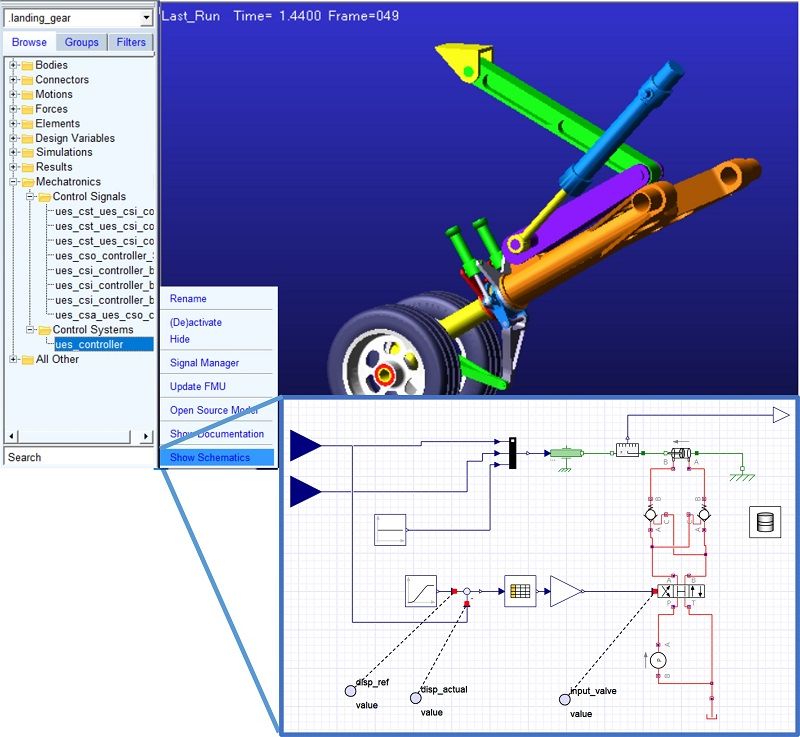This screenshot has height=737, width=800.
Task: Select the lookup table block in schematic
Action: tap(520, 591)
